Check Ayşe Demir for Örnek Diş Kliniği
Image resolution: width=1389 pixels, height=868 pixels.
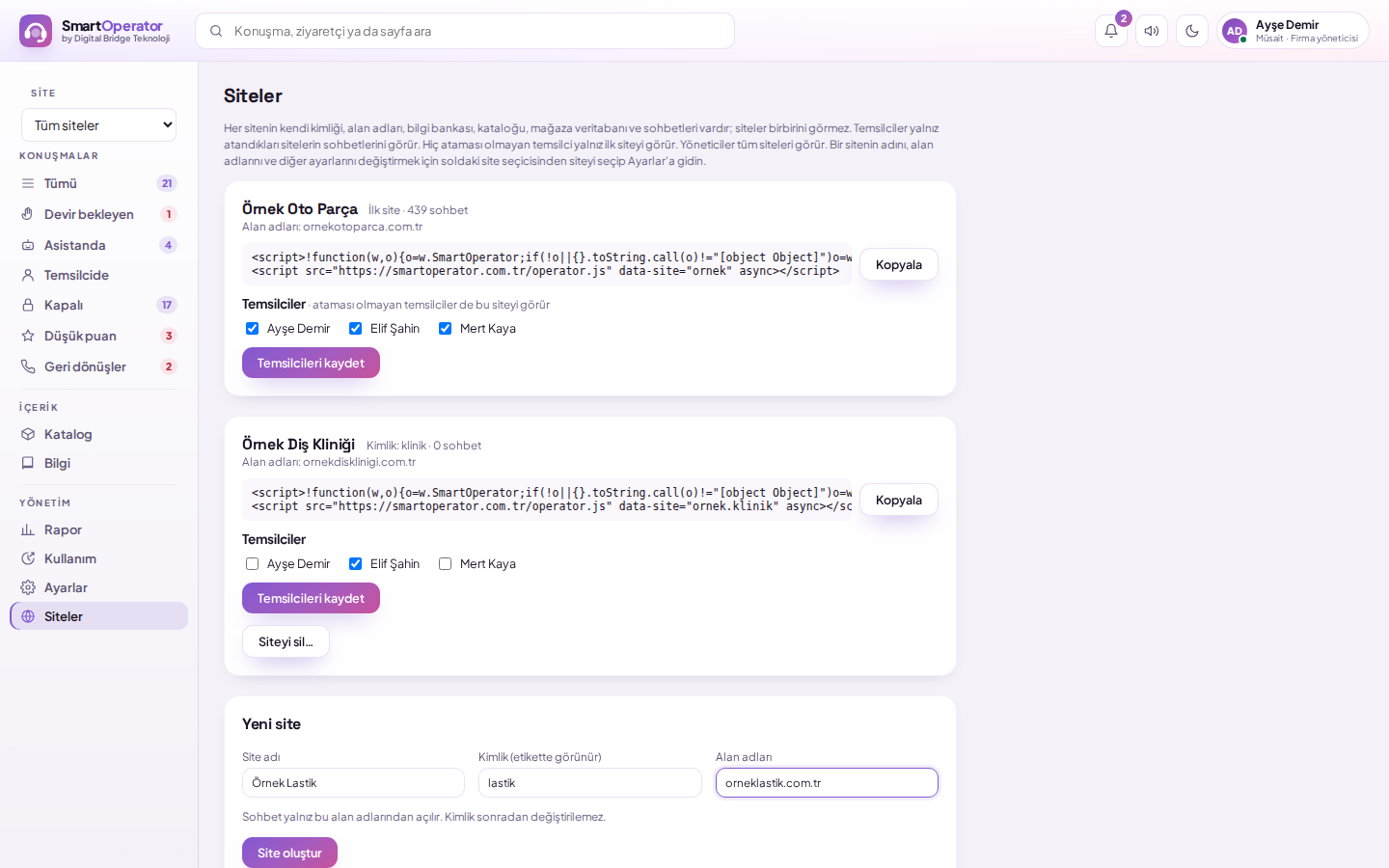252,564
